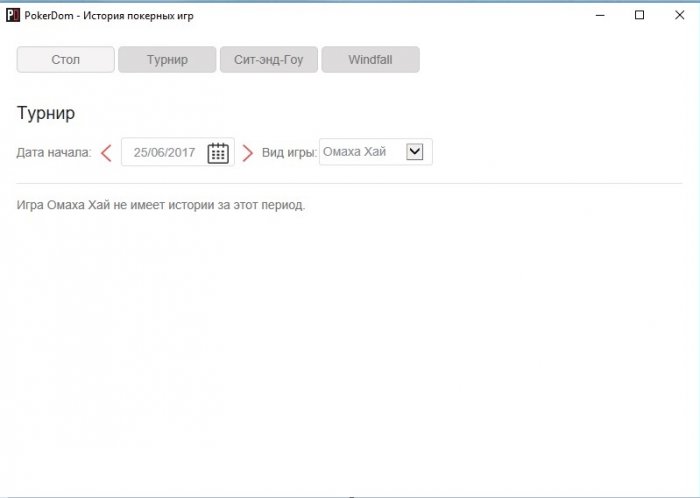Close the PokerDom history window

pos(679,15)
